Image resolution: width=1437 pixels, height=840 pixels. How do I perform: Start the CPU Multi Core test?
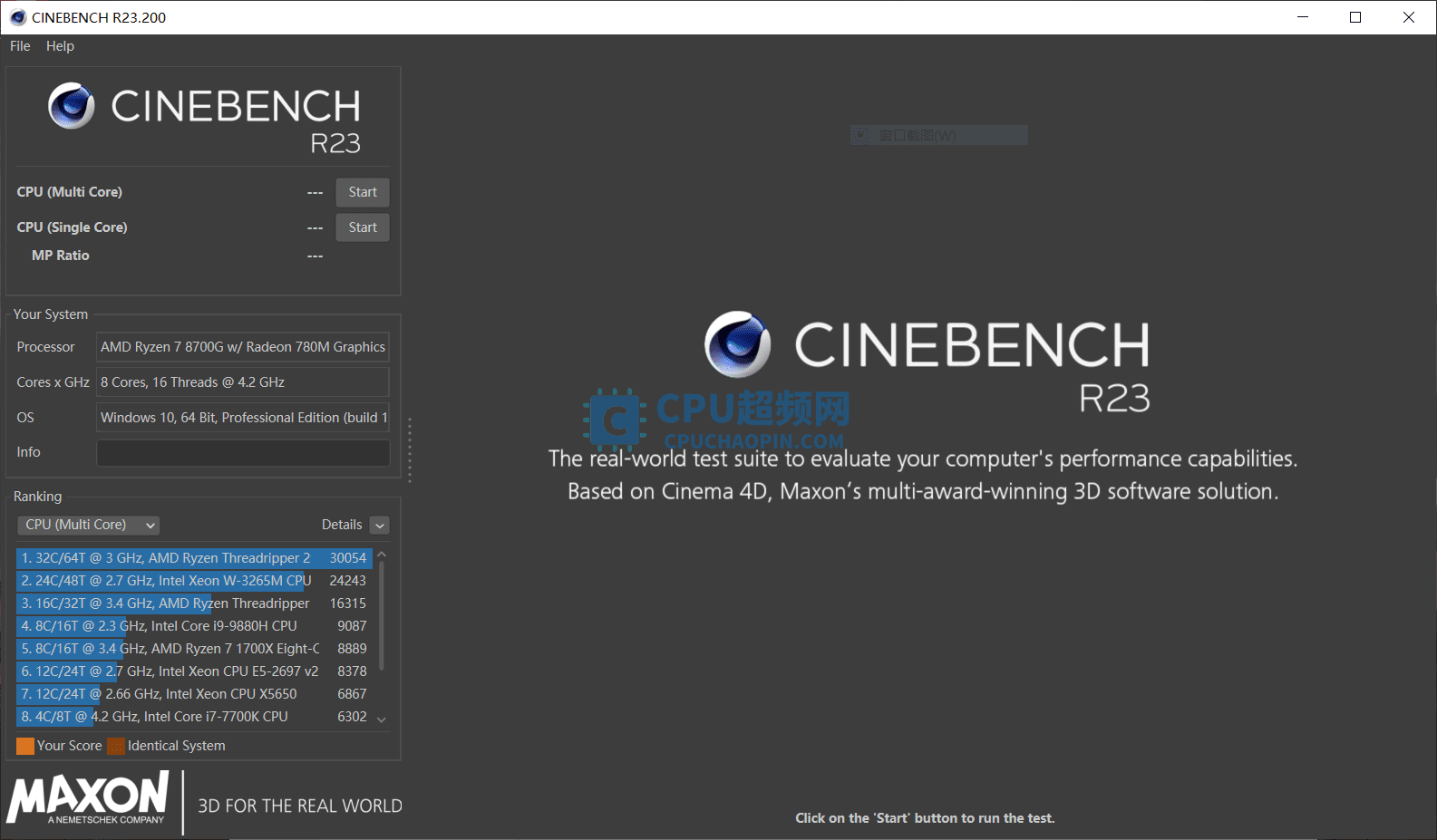pyautogui.click(x=363, y=192)
